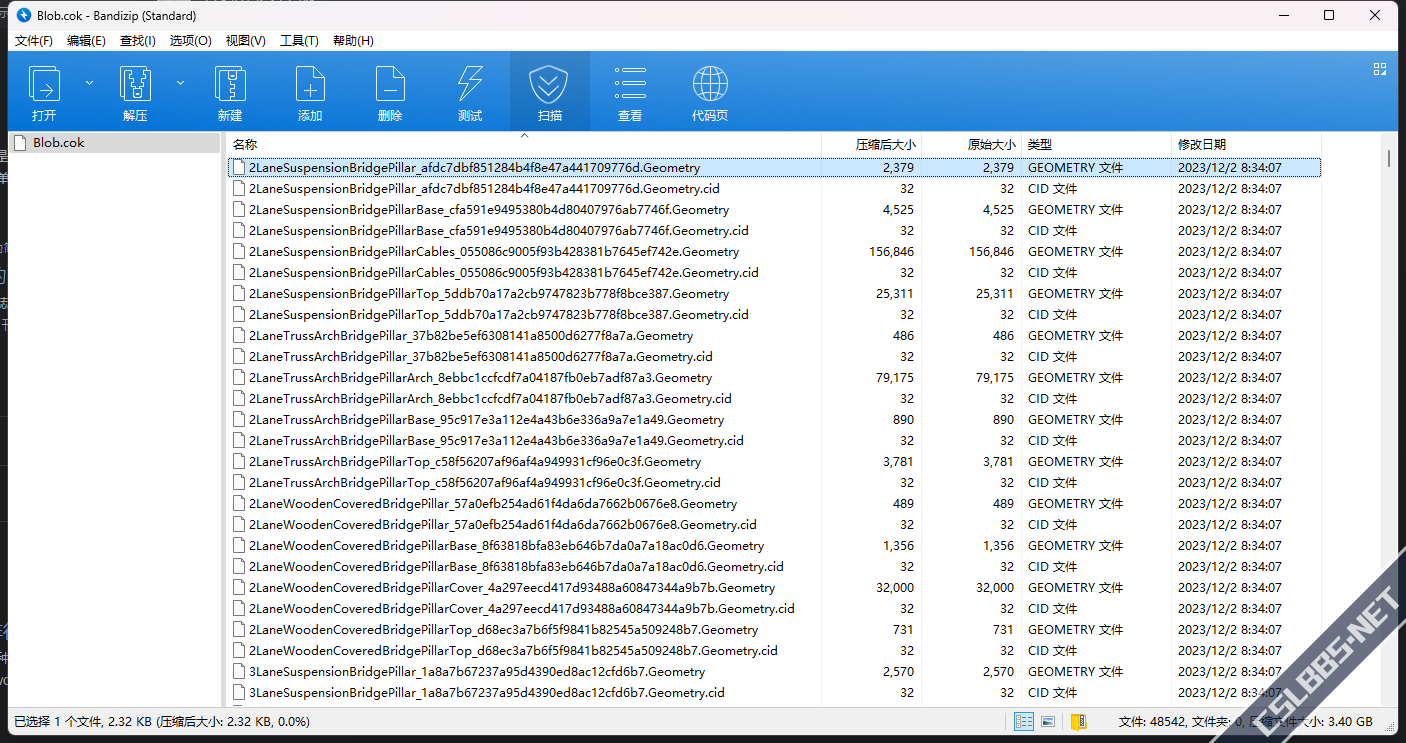Screen dimensions: 1406x743
Task: Click the Scan (扫描) shield icon
Action: coord(549,84)
